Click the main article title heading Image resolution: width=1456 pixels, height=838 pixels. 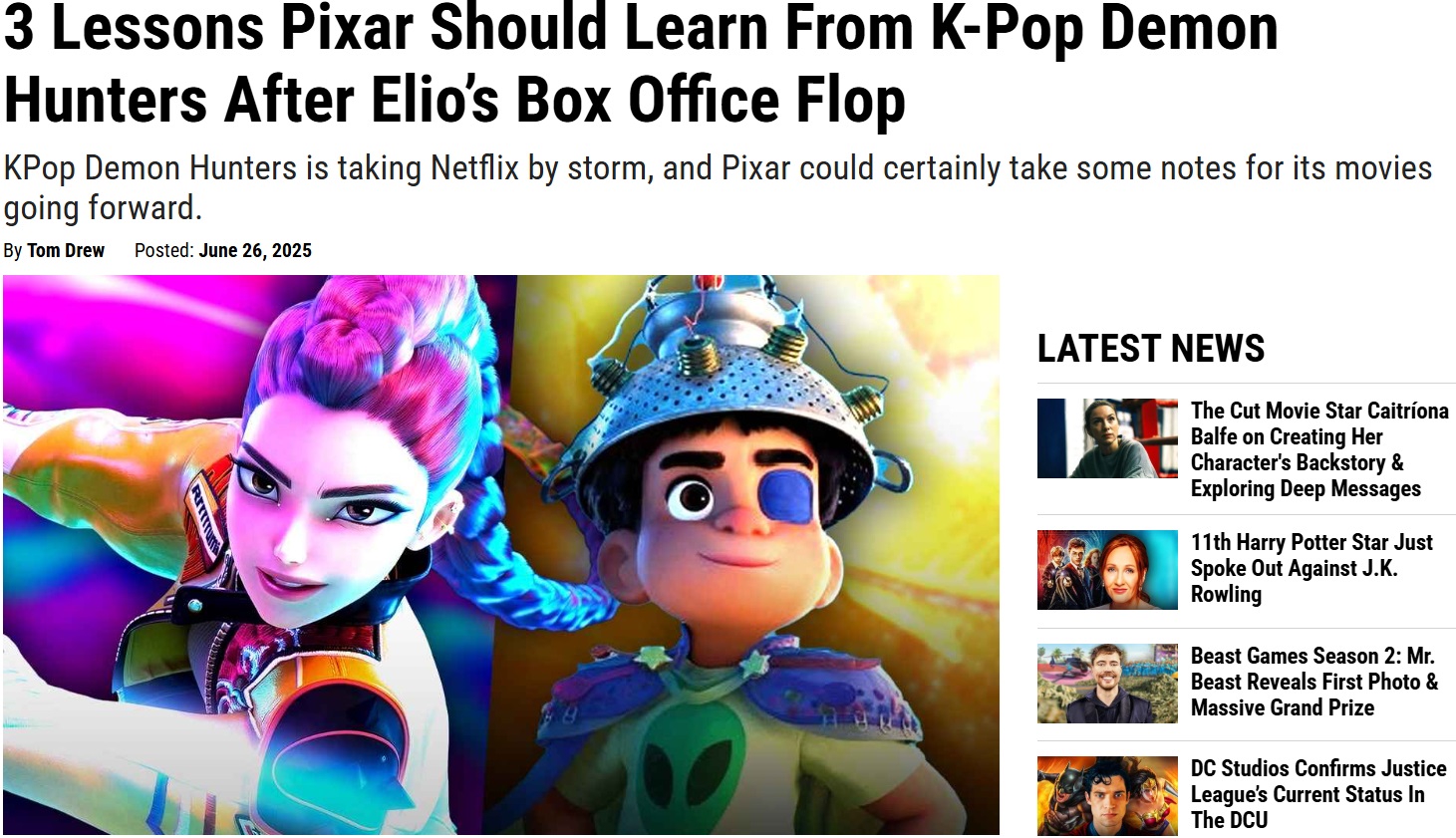coord(641,64)
